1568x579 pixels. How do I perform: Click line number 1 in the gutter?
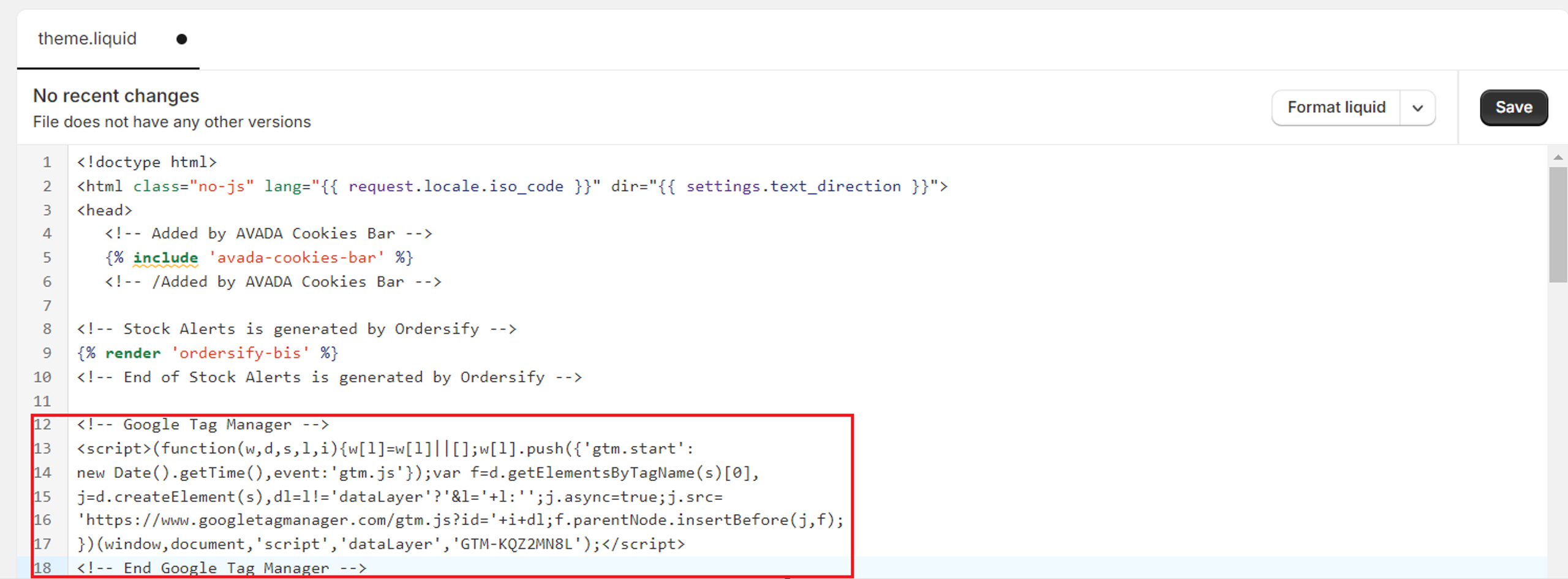click(47, 162)
